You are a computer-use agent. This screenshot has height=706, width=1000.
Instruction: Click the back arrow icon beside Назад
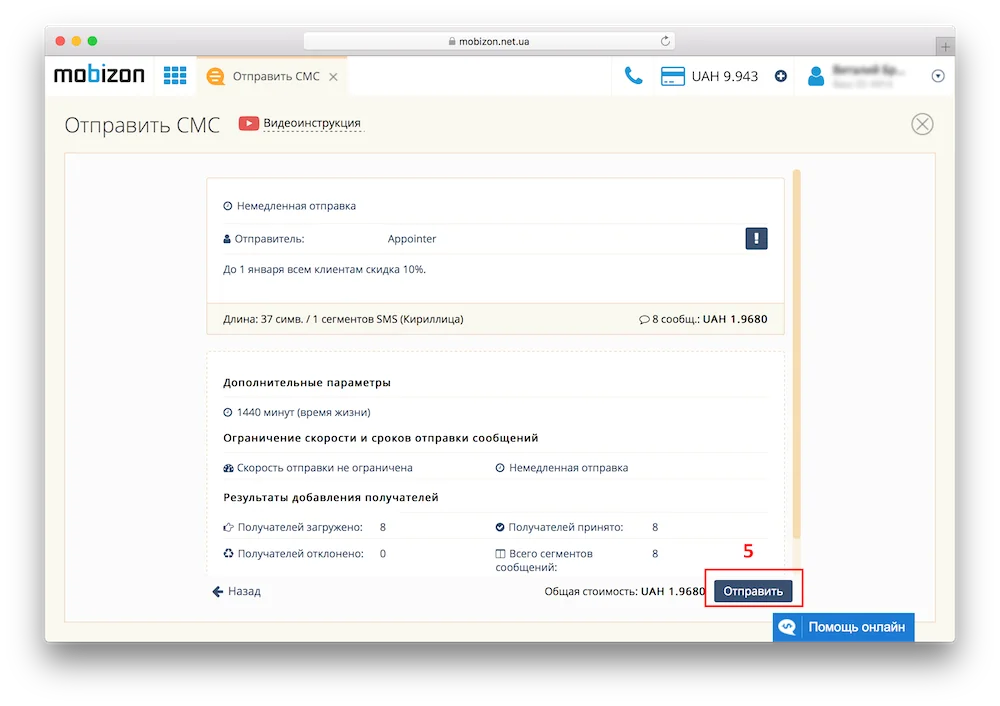click(217, 591)
